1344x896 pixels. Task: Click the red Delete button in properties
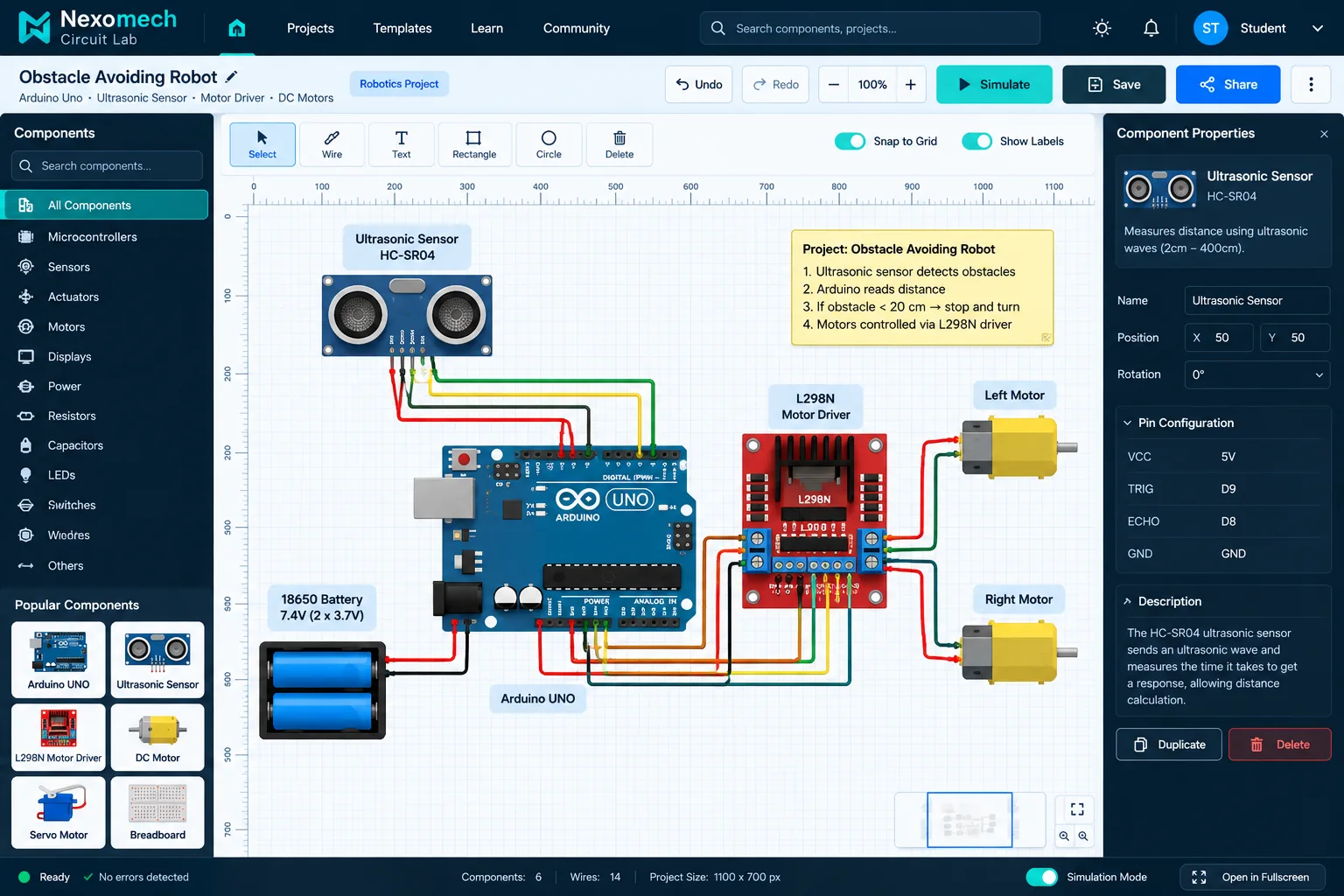pyautogui.click(x=1280, y=745)
